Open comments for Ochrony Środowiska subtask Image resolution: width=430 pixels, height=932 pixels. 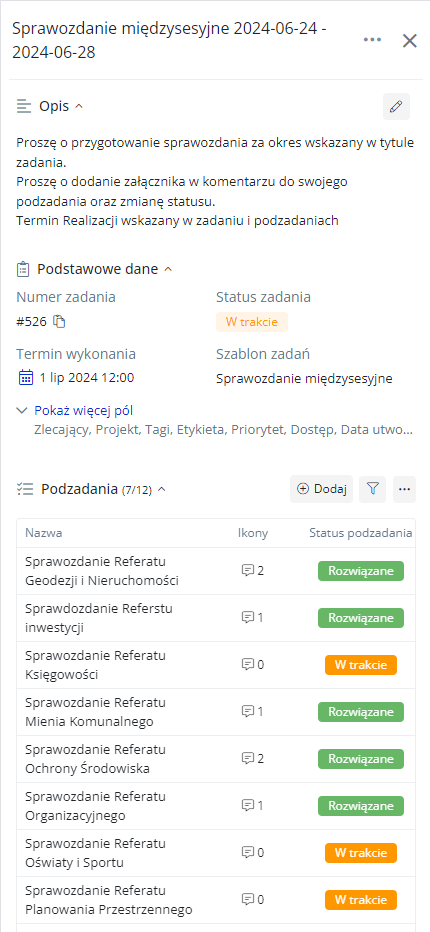252,758
